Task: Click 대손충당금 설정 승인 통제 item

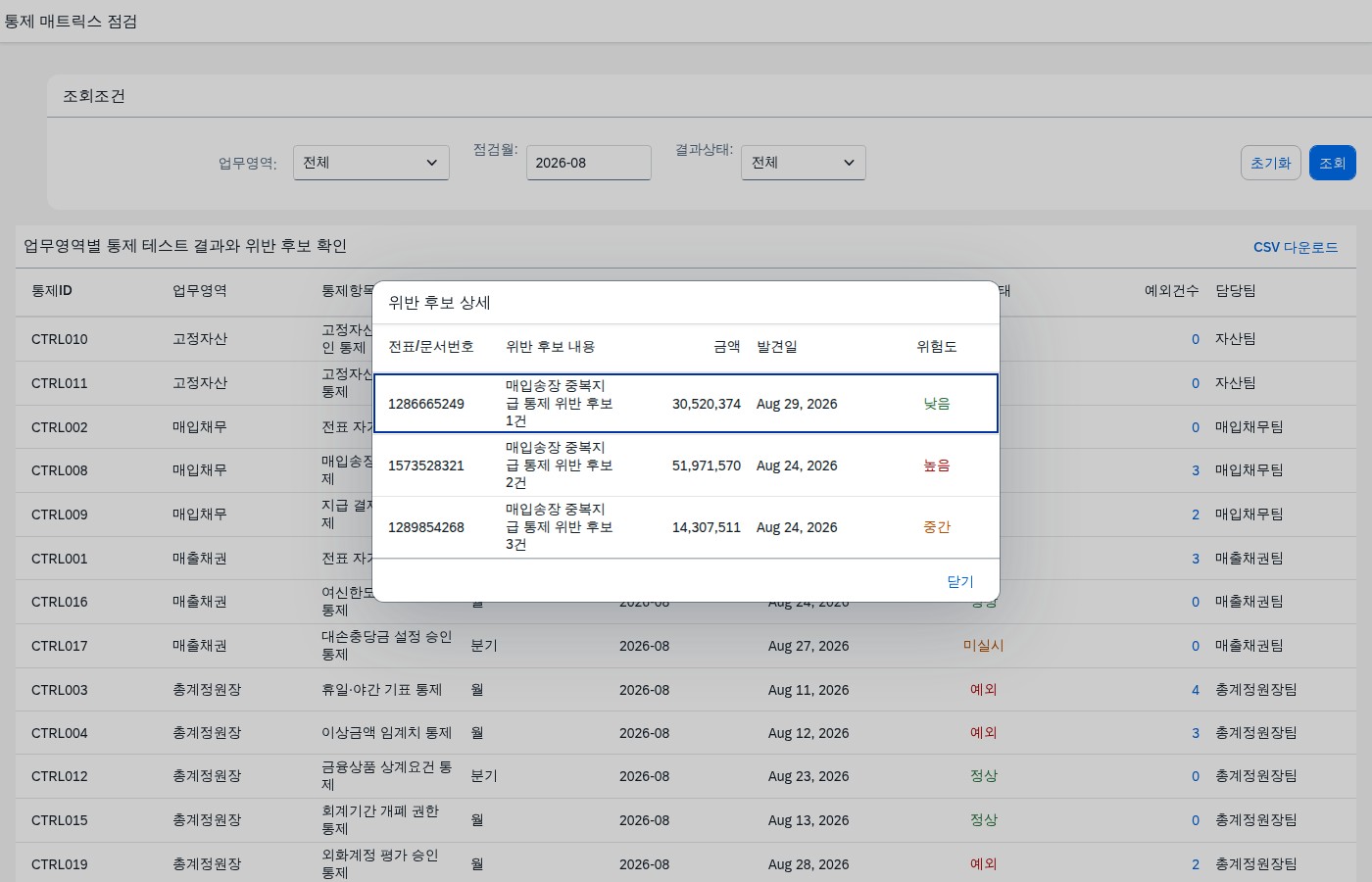Action: pyautogui.click(x=386, y=645)
